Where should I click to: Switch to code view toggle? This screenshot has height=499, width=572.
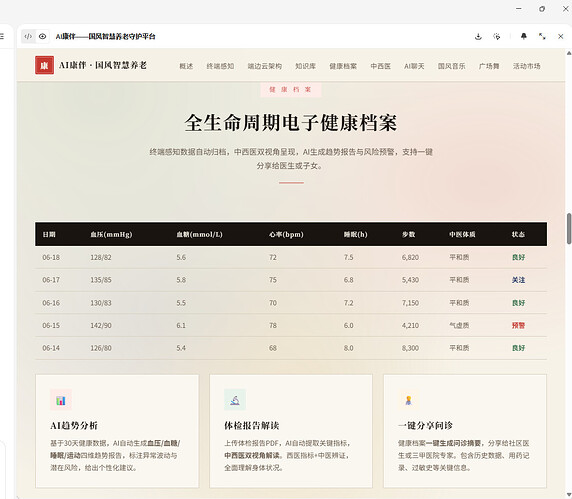28,36
